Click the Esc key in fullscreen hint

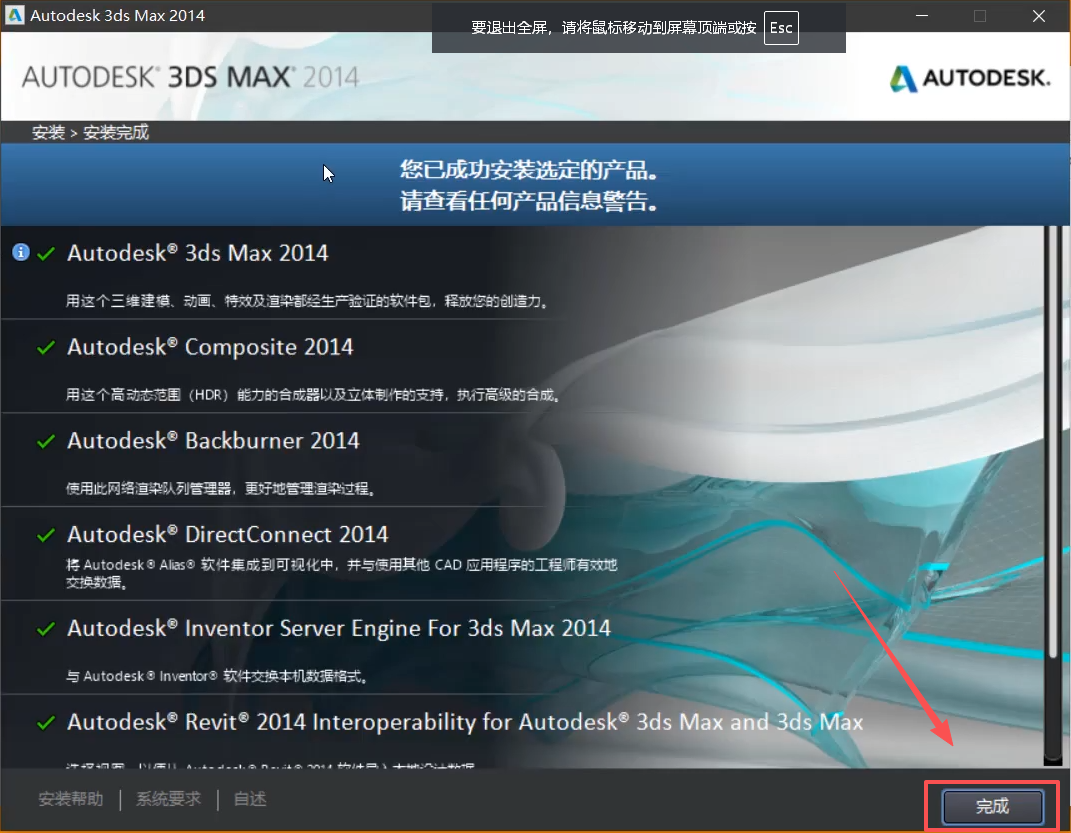pyautogui.click(x=781, y=28)
